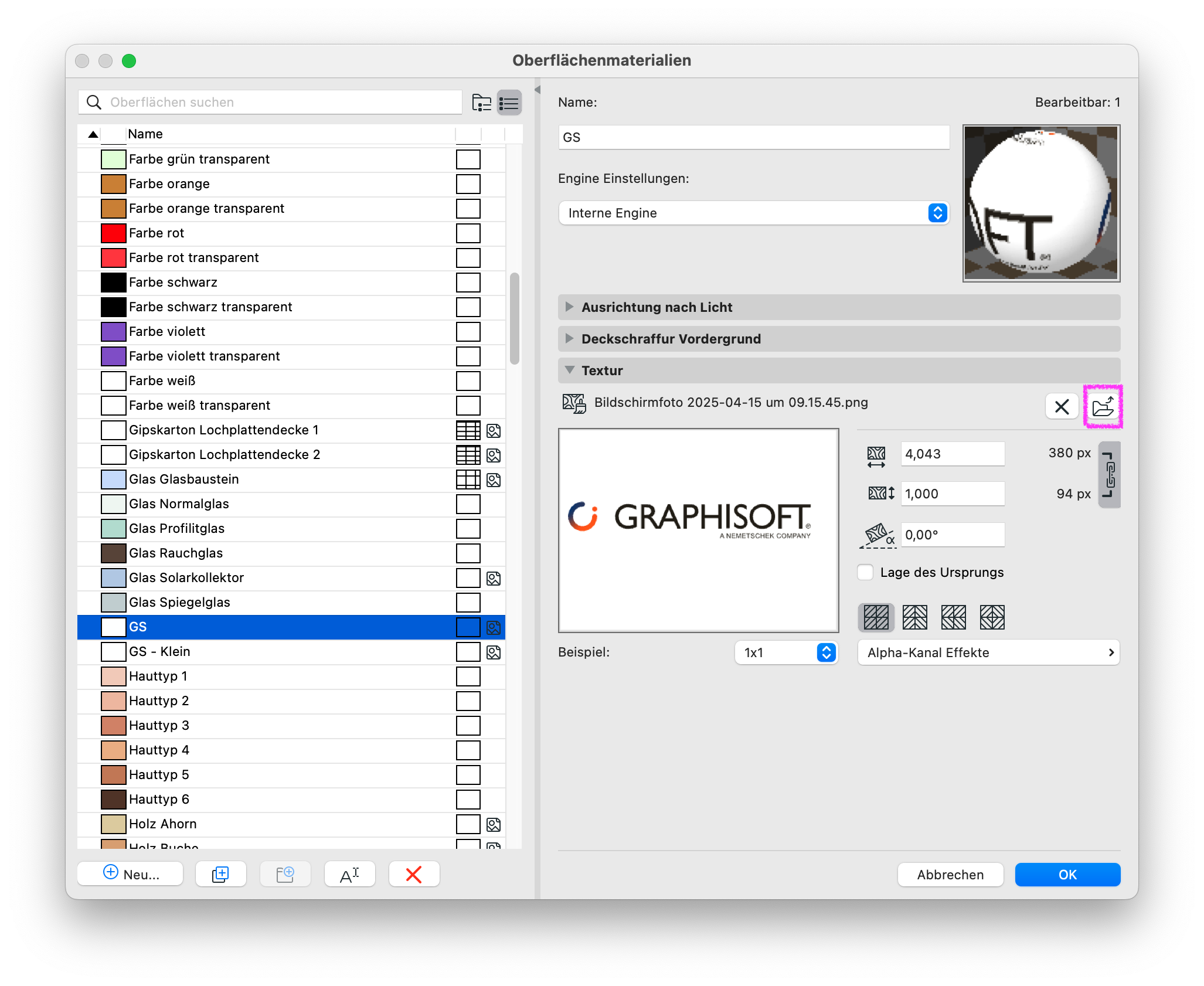Viewport: 1204px width, 986px height.
Task: Select the Glas Normalglas row
Action: point(291,504)
